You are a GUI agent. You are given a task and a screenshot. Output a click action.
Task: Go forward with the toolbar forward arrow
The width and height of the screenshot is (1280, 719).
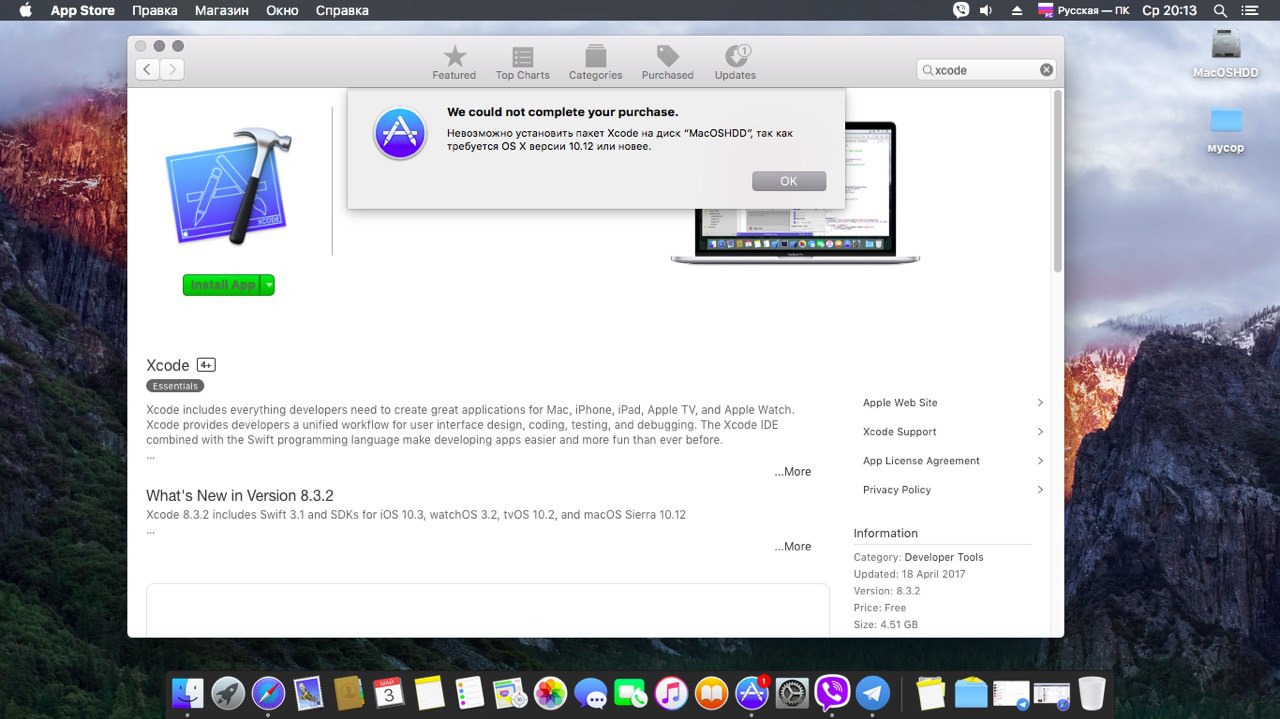pyautogui.click(x=172, y=69)
